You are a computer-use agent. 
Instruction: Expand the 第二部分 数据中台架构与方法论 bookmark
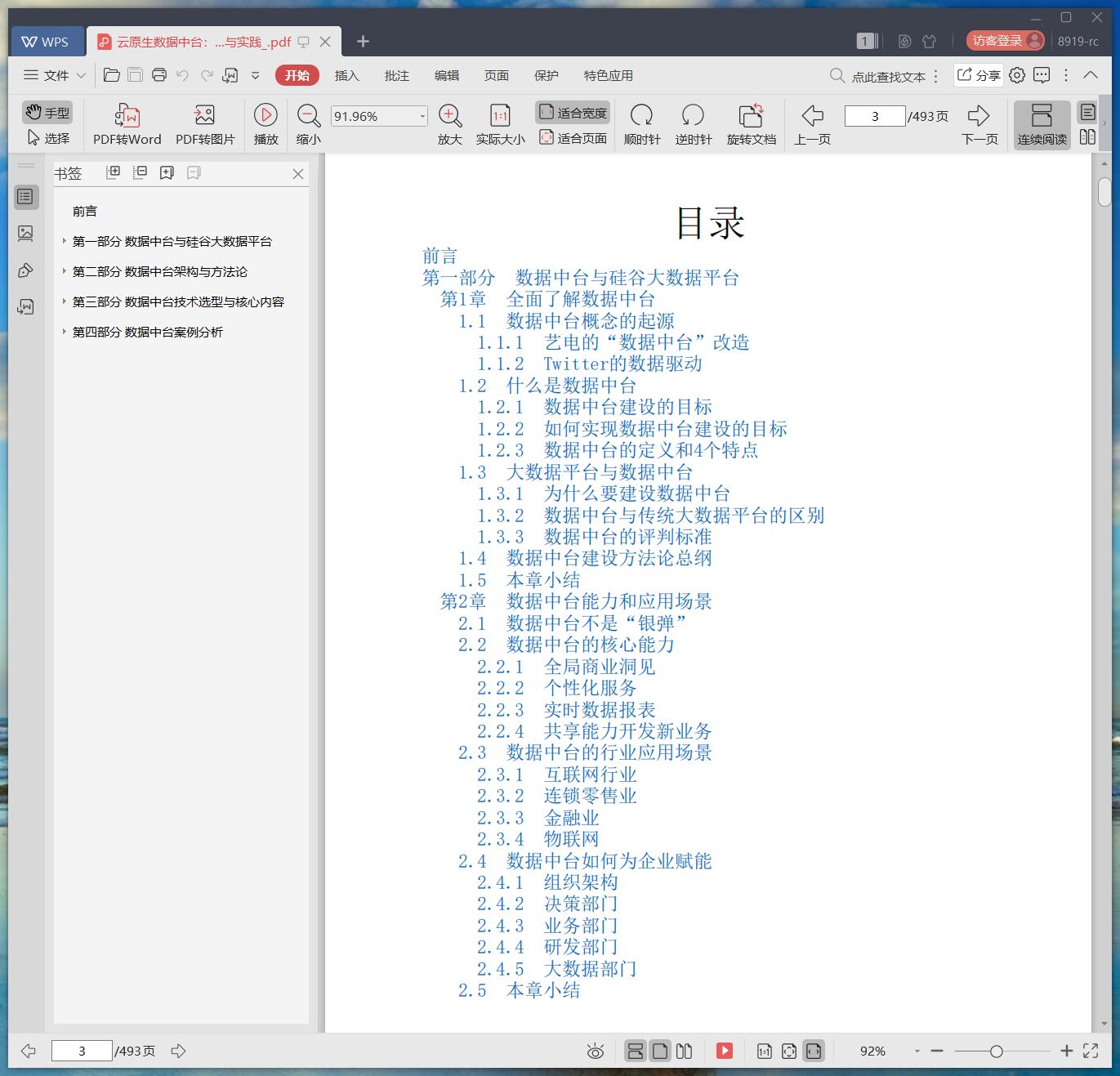coord(64,271)
